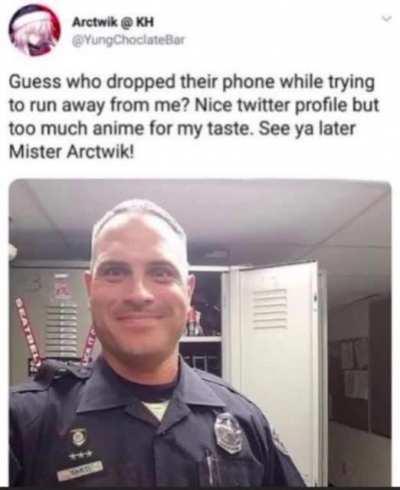Expand the tweet options chevron
The height and width of the screenshot is (490, 400).
point(386,20)
